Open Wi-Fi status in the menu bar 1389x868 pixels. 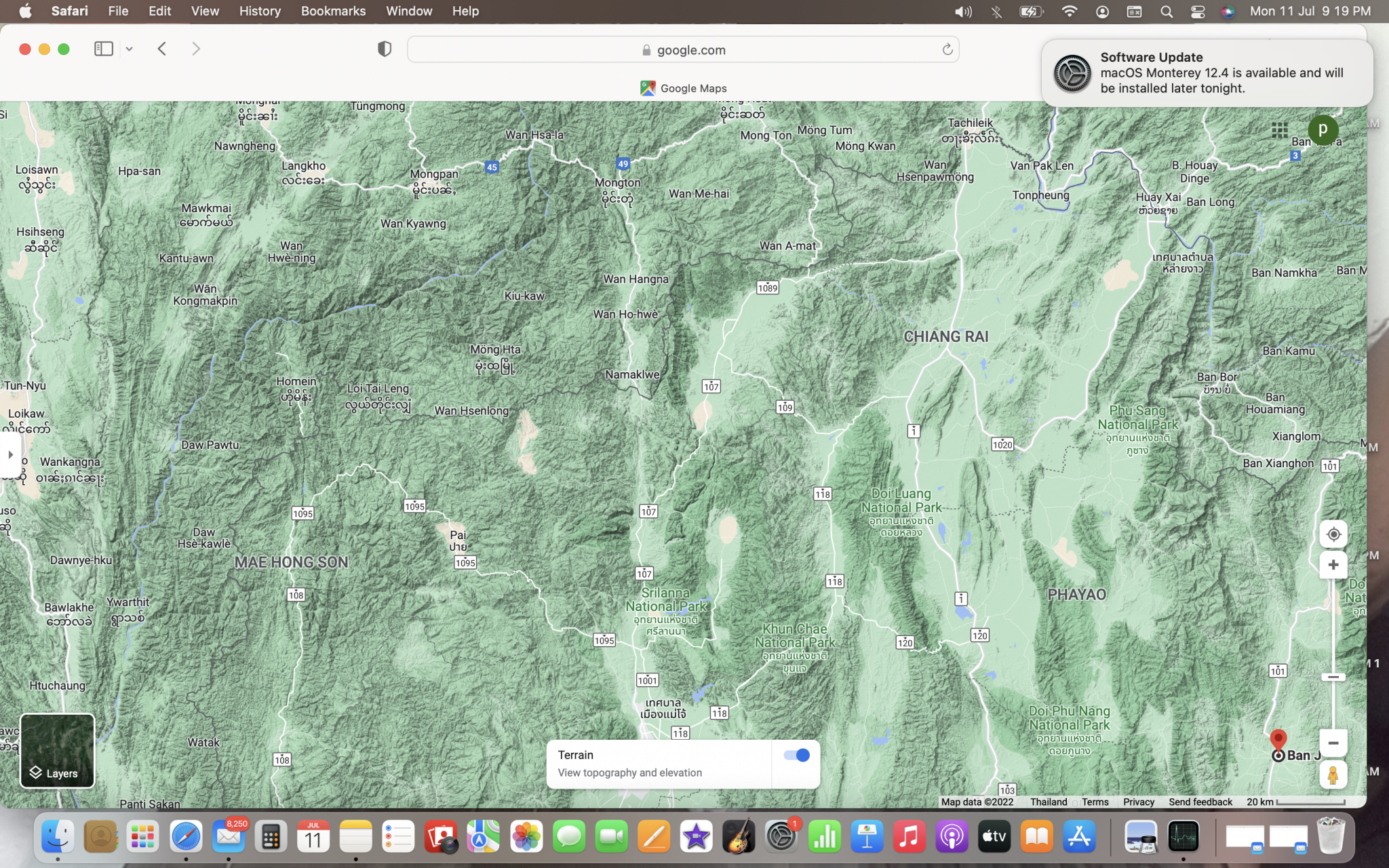tap(1069, 11)
